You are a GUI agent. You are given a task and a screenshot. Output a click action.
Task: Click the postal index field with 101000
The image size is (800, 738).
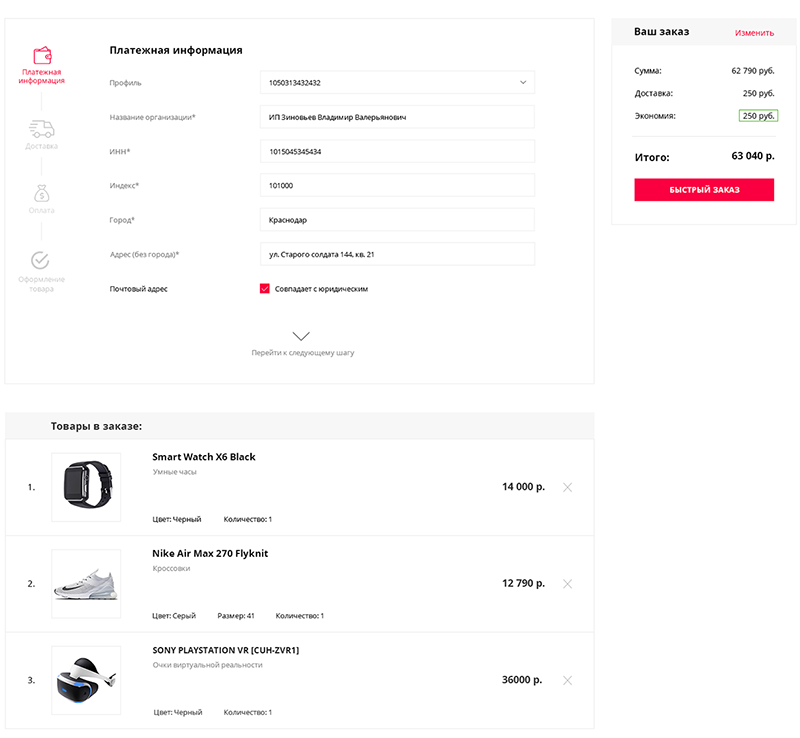[x=397, y=186]
